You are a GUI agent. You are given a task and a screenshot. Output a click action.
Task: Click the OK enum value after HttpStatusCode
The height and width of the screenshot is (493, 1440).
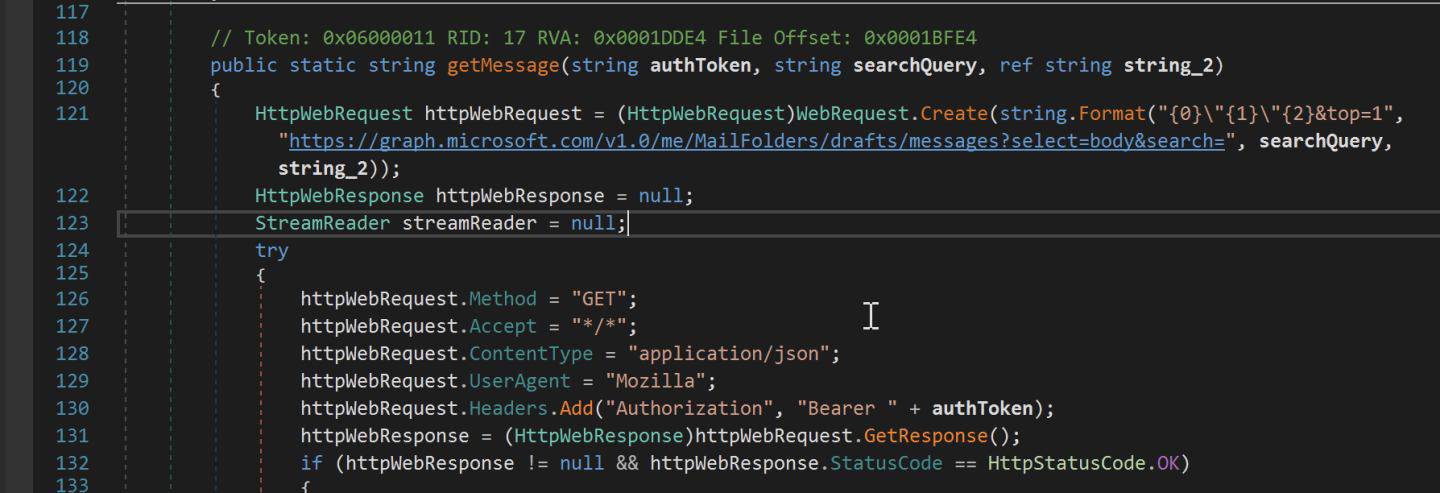1167,463
